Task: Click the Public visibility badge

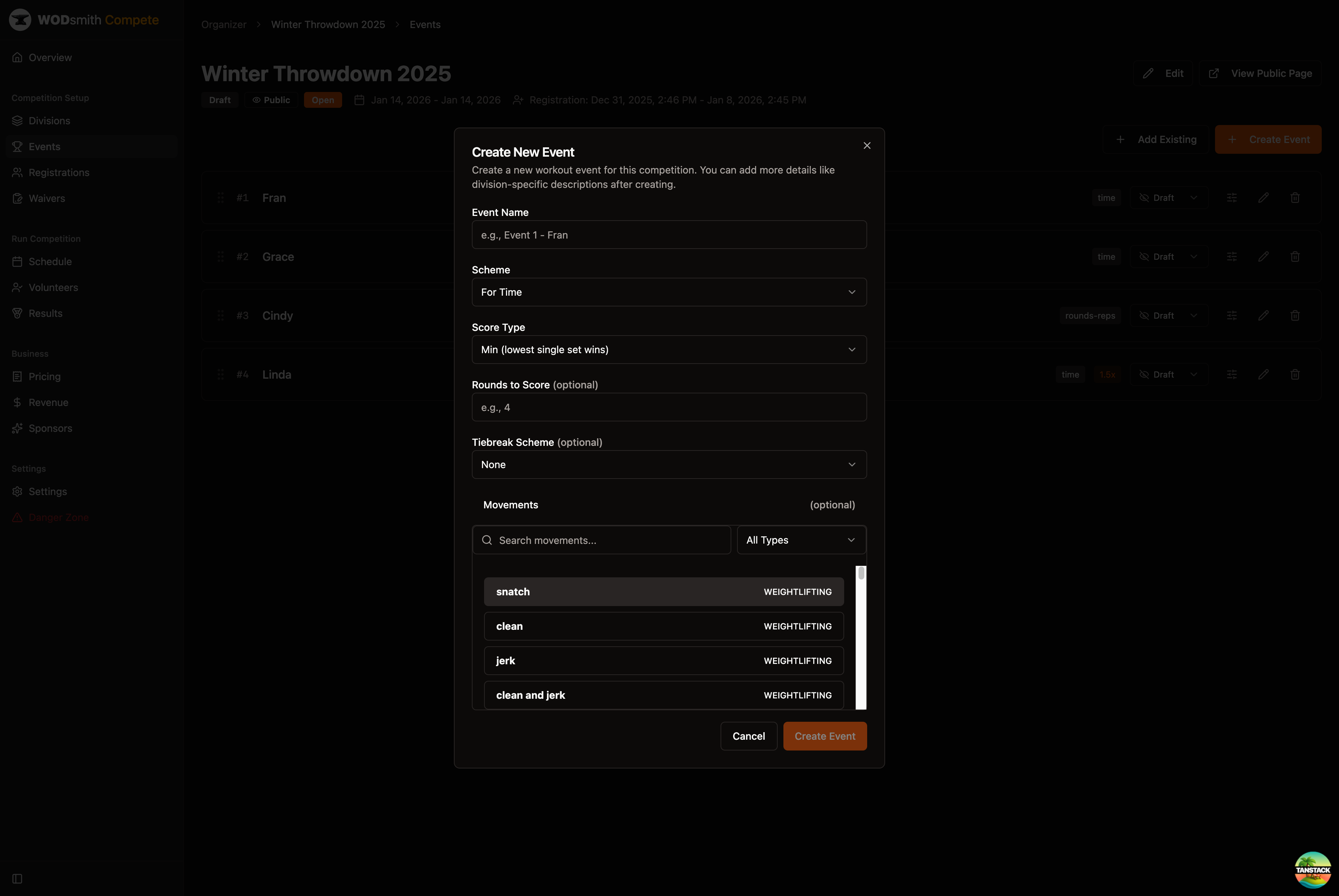Action: (271, 100)
